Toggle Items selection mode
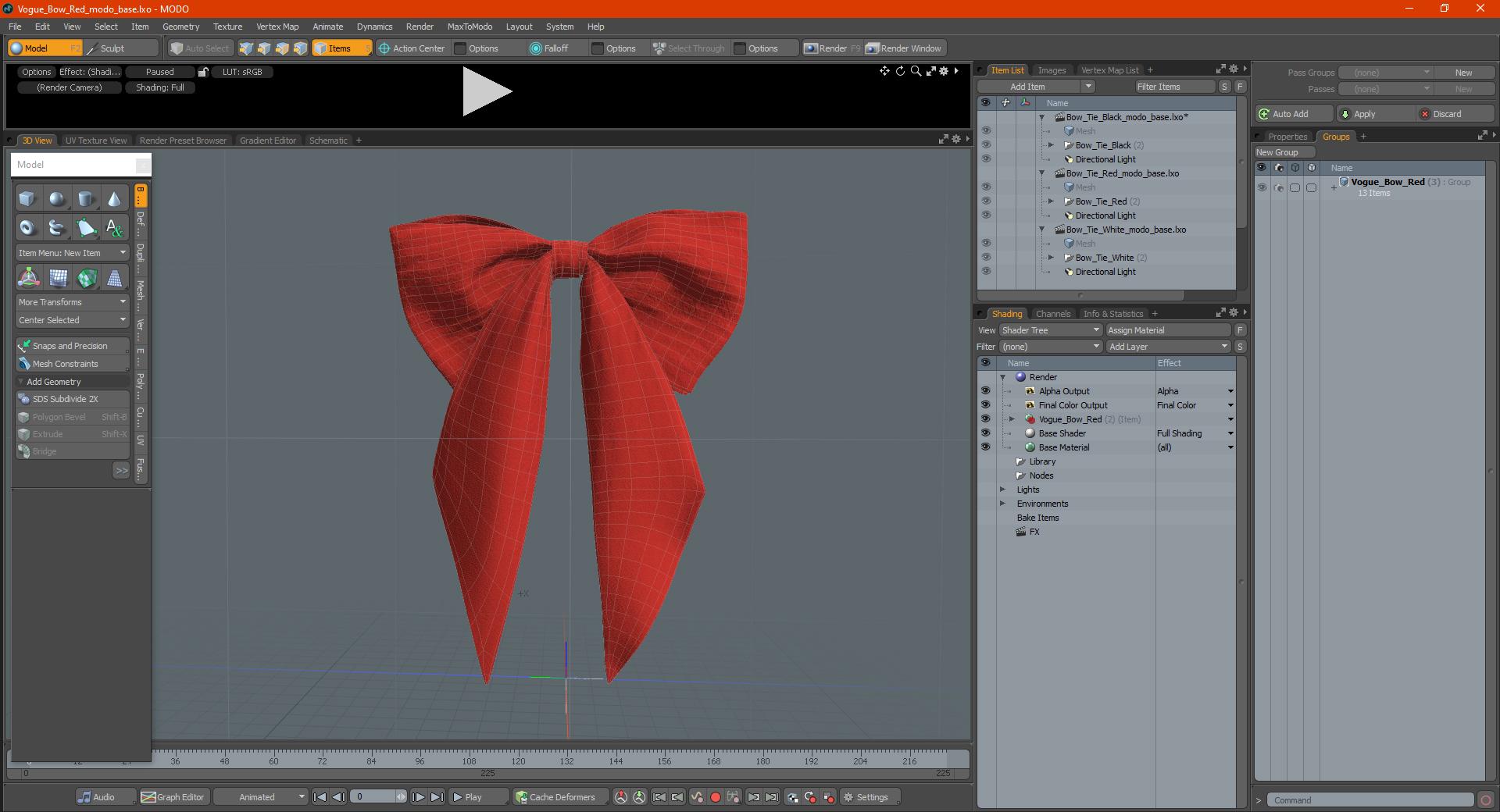The height and width of the screenshot is (812, 1500). tap(341, 48)
